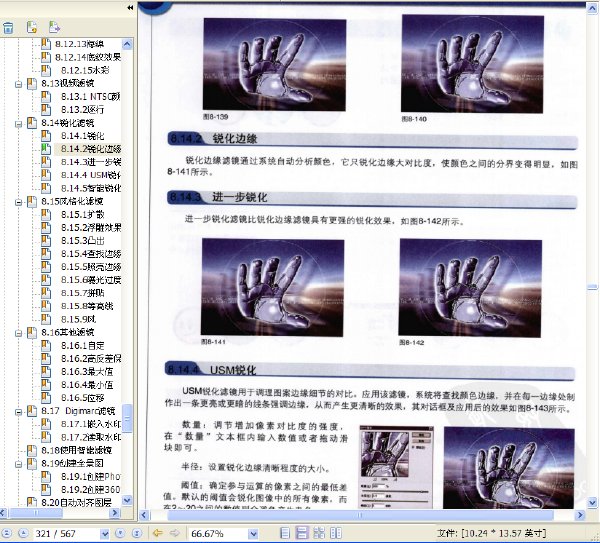
Task: Collapse the 8.14锐化滤镜 tree node
Action: click(x=18, y=124)
